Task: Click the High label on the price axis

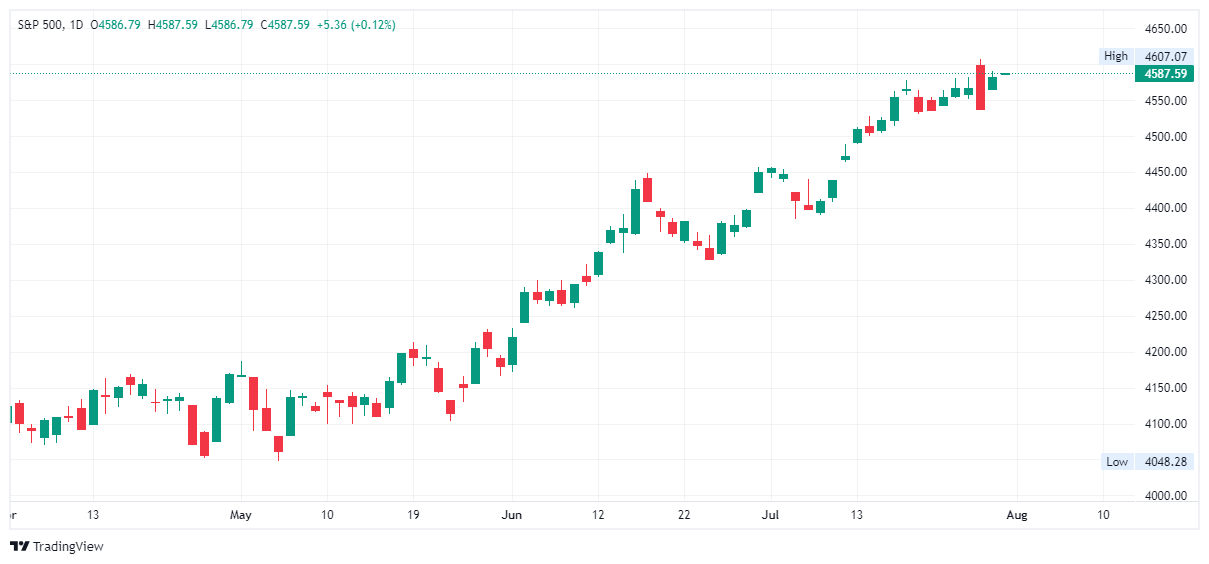Action: click(1115, 56)
